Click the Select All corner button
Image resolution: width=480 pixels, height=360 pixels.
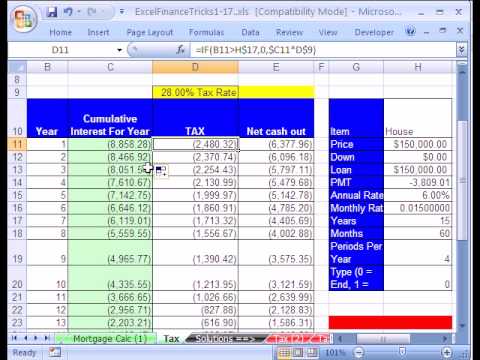click(17, 67)
